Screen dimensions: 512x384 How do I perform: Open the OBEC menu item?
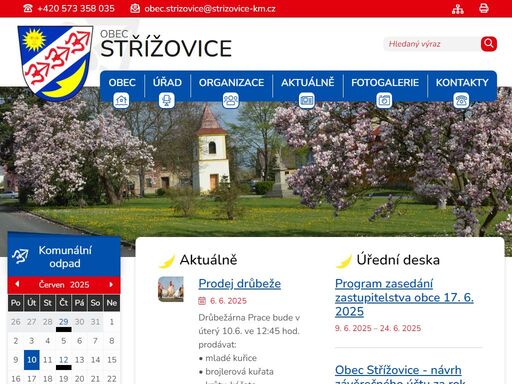point(122,82)
